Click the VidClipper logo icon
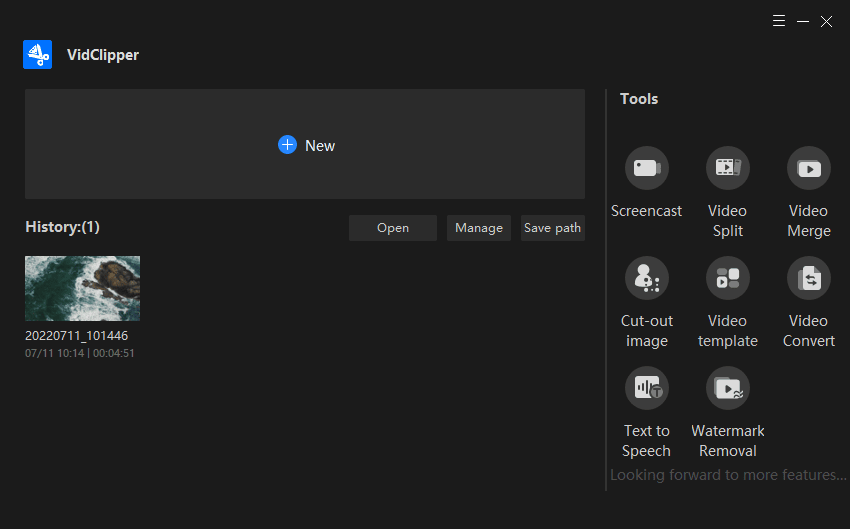 click(38, 55)
